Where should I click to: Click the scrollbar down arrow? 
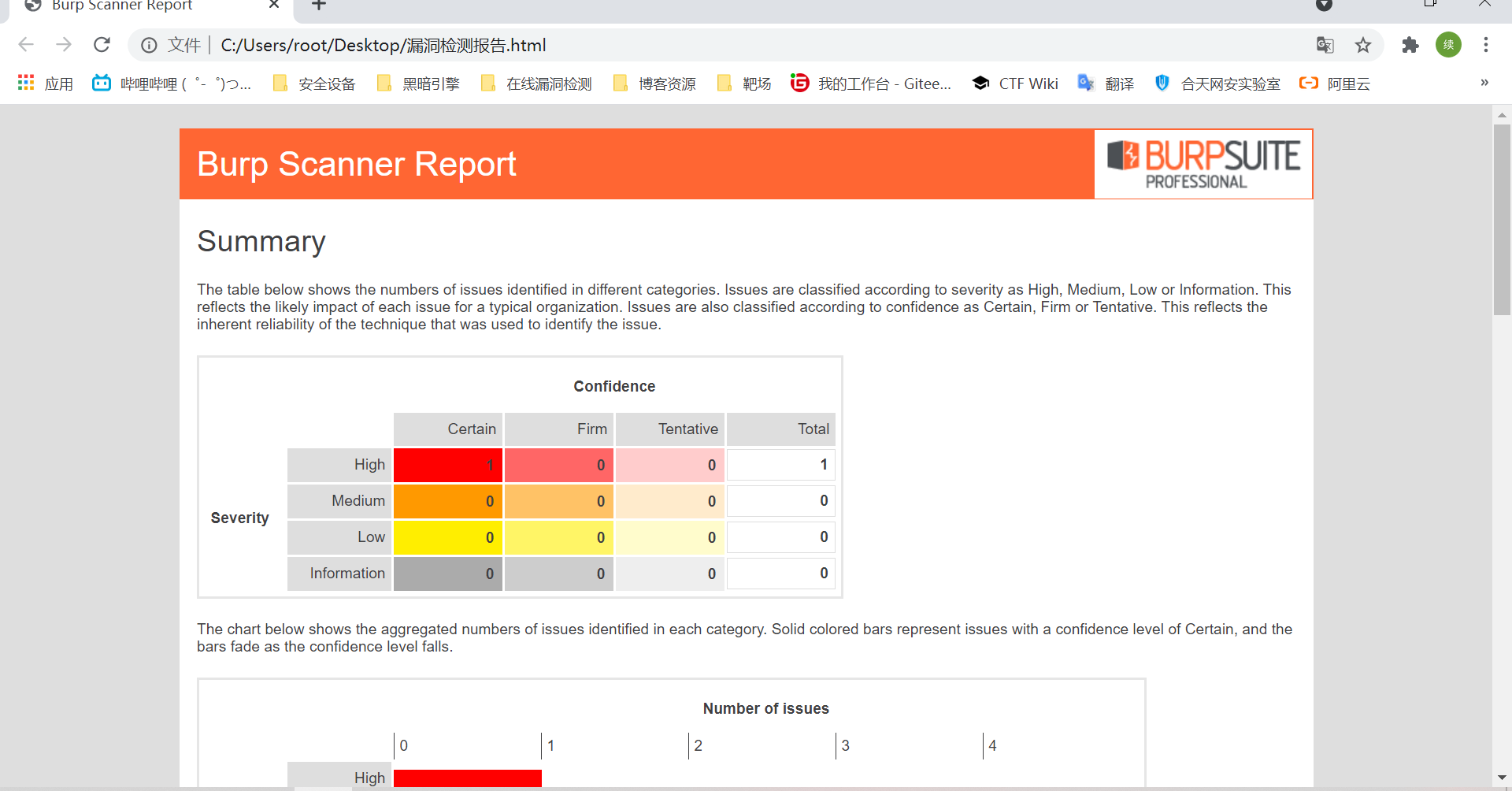click(1502, 778)
